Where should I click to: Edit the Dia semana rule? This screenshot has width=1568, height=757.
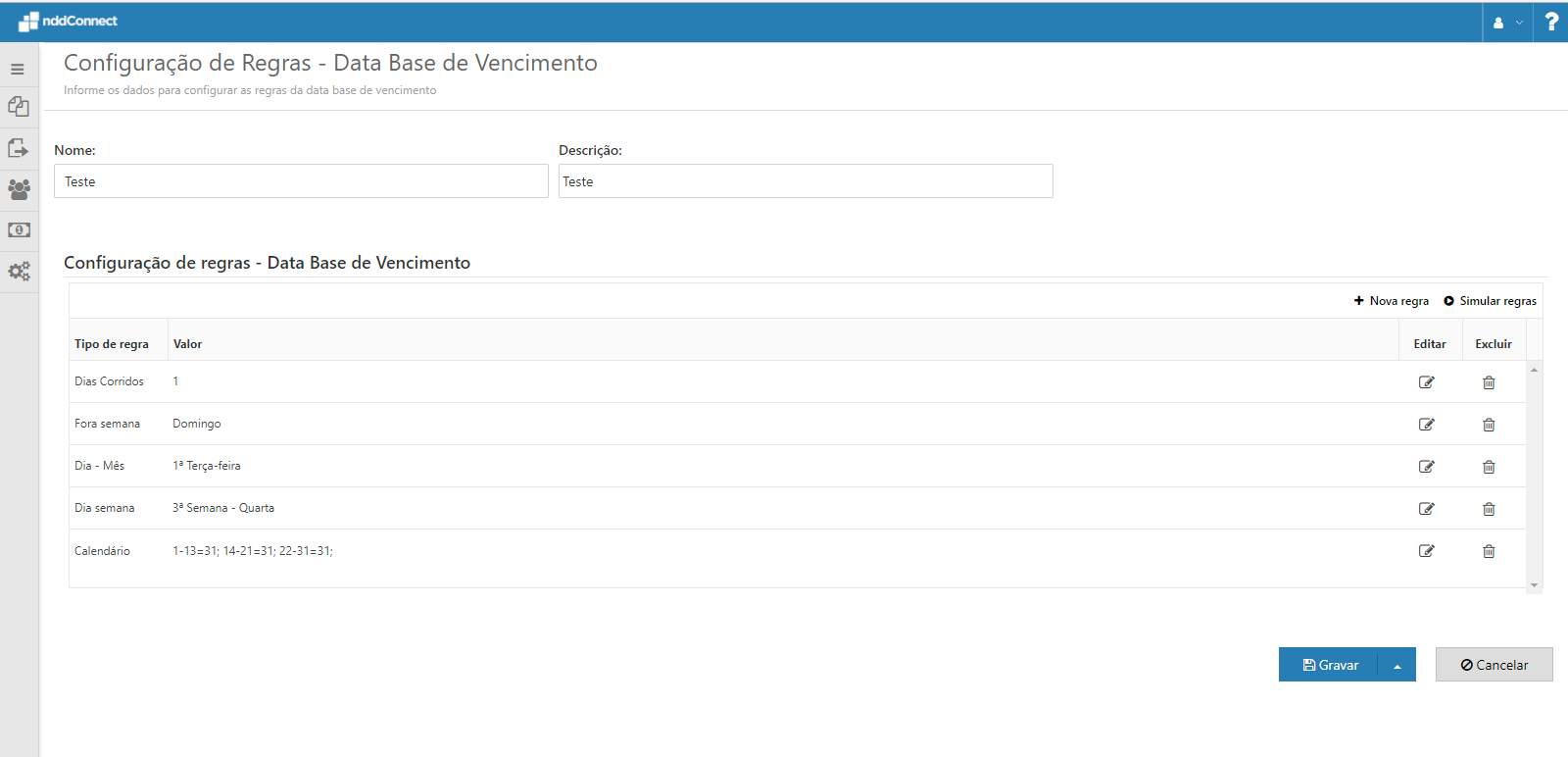[1427, 509]
